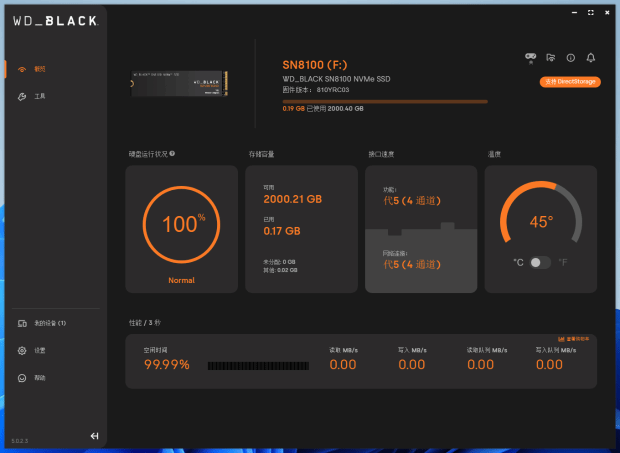Click the 支持 DirectStorage badge

[x=570, y=82]
